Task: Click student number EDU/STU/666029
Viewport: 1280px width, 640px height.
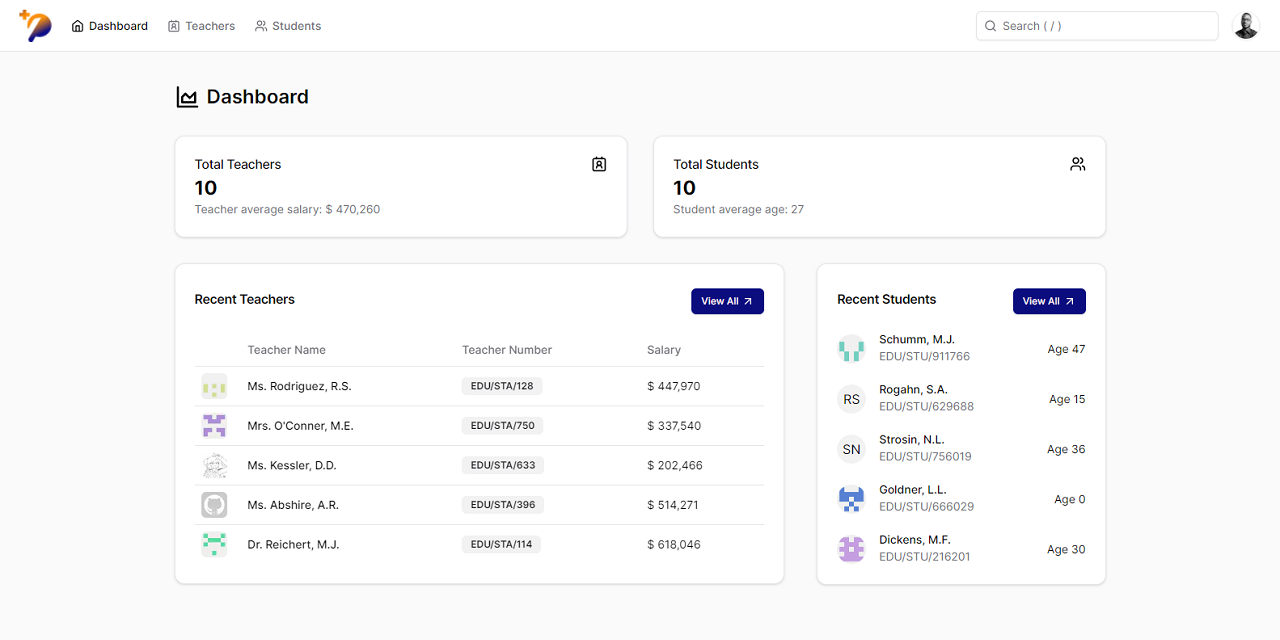Action: point(926,507)
